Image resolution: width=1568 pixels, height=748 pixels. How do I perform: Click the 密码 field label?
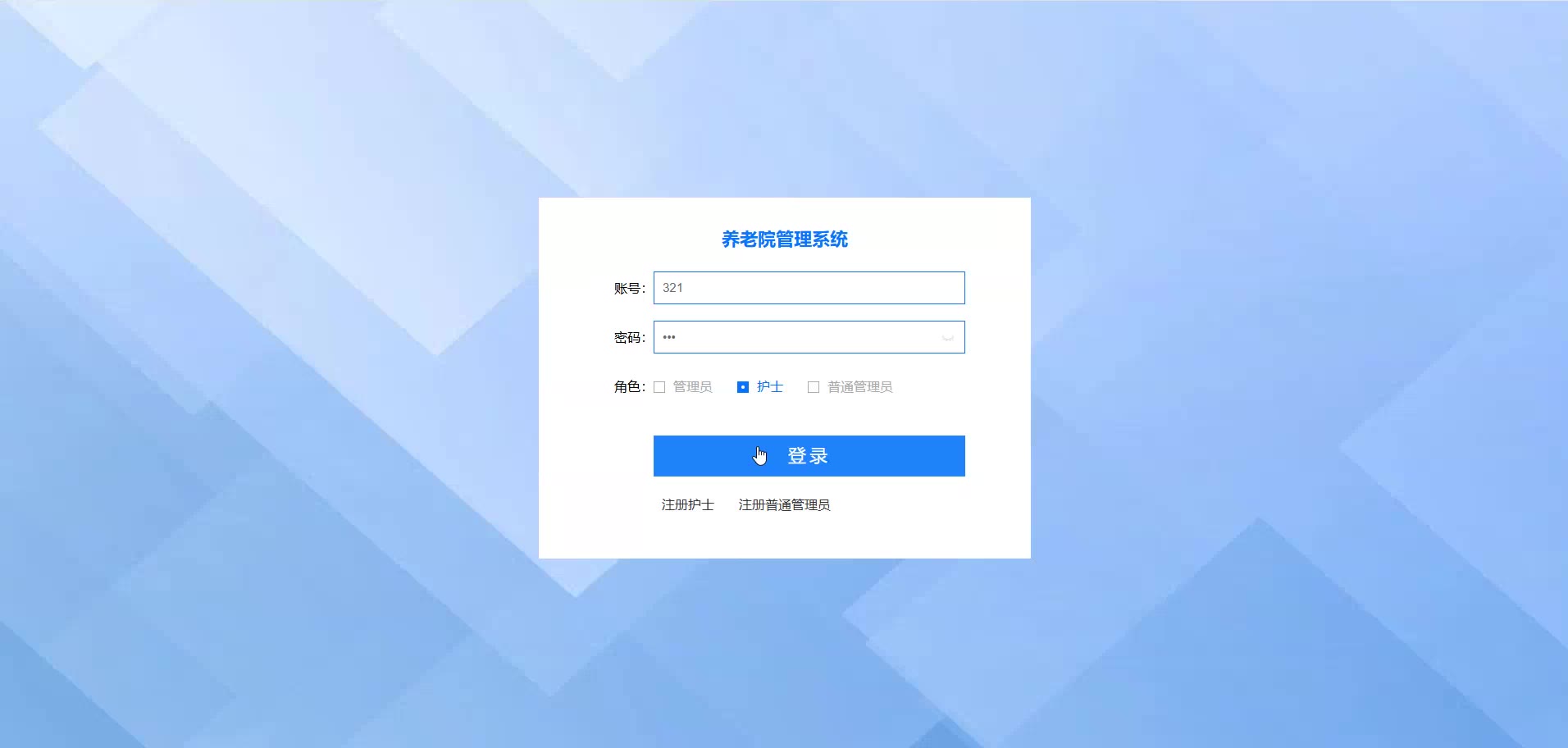point(630,338)
